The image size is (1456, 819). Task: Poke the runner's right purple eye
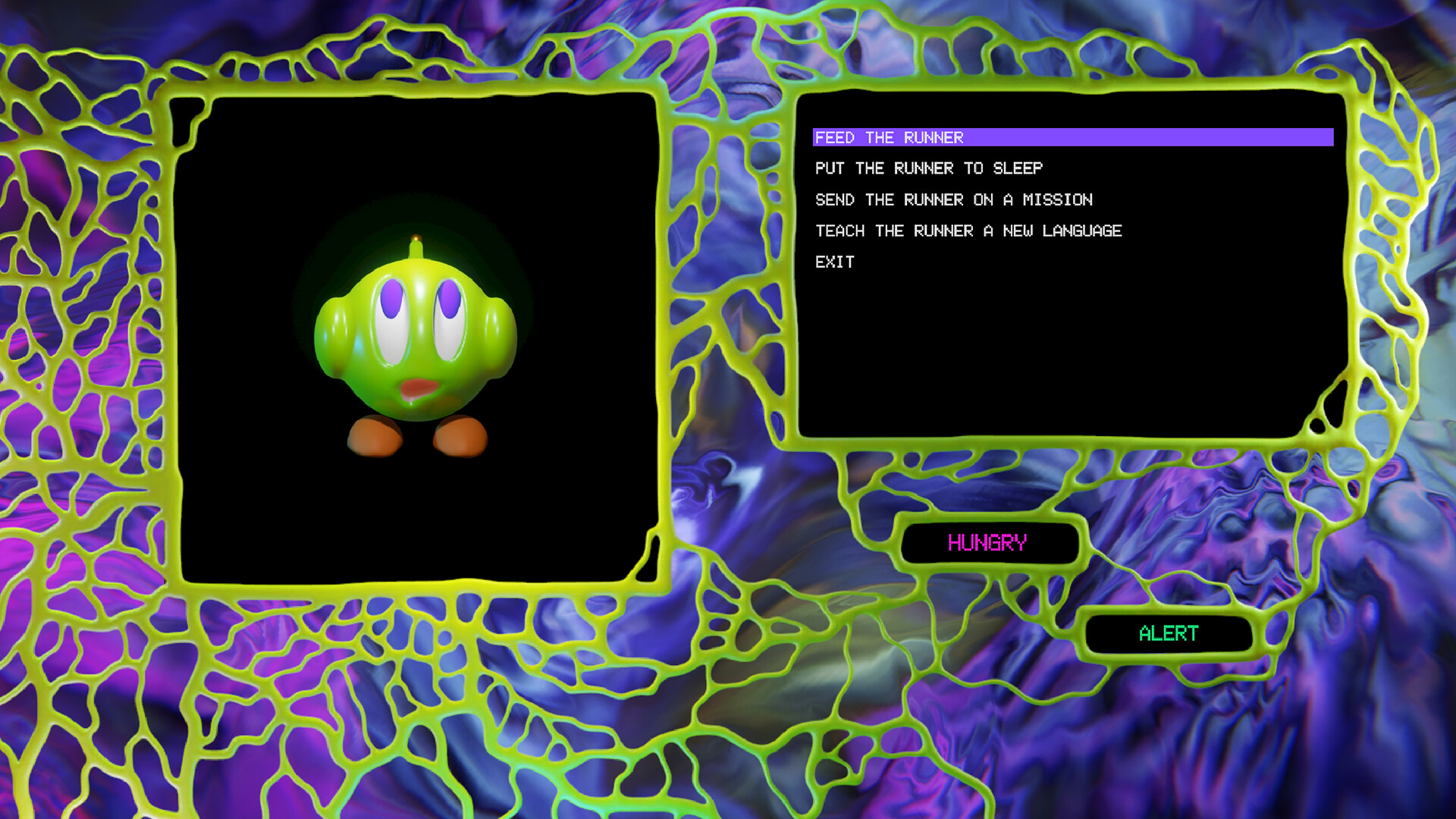tap(449, 299)
